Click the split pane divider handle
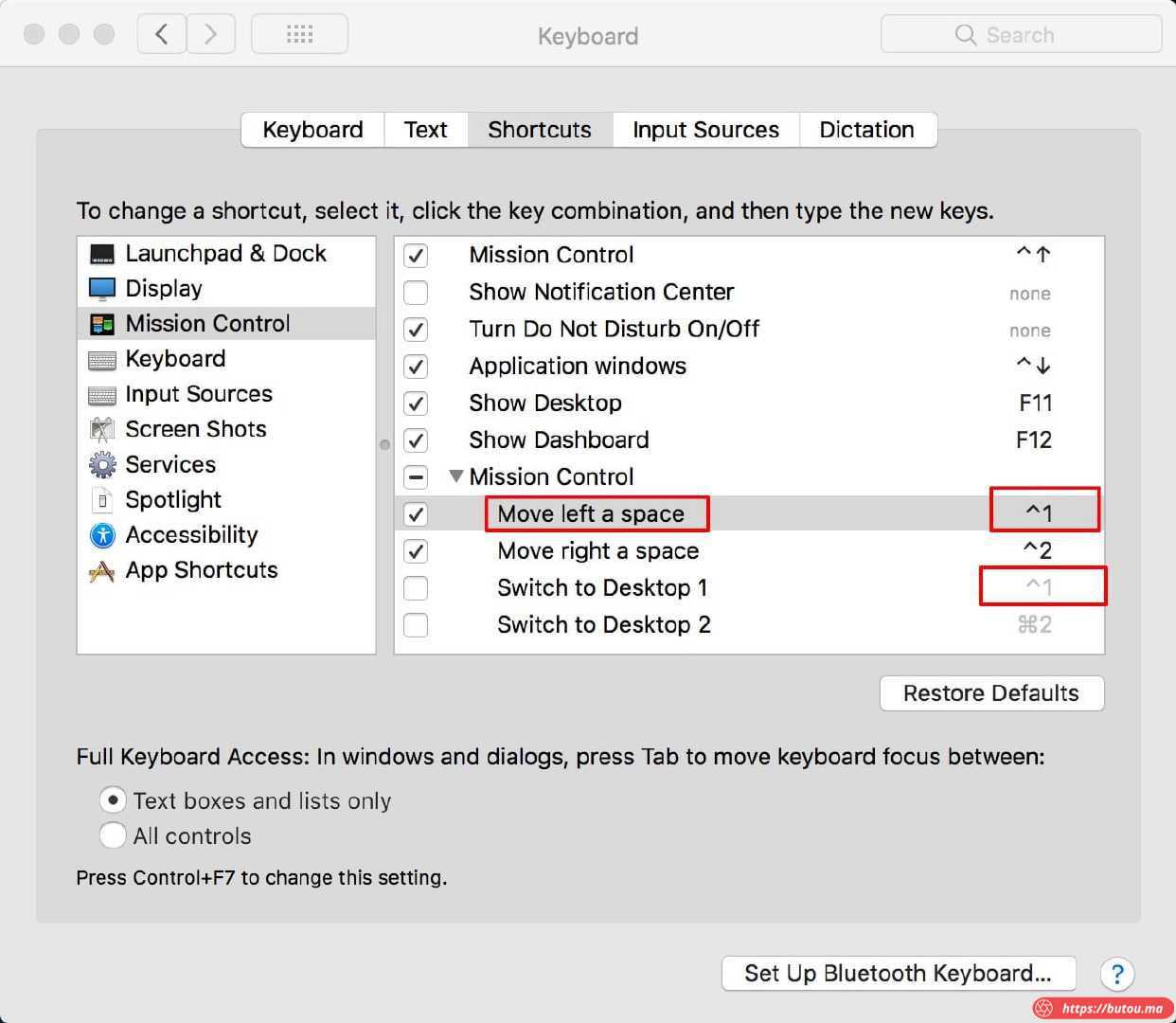This screenshot has height=1023, width=1176. click(x=384, y=444)
